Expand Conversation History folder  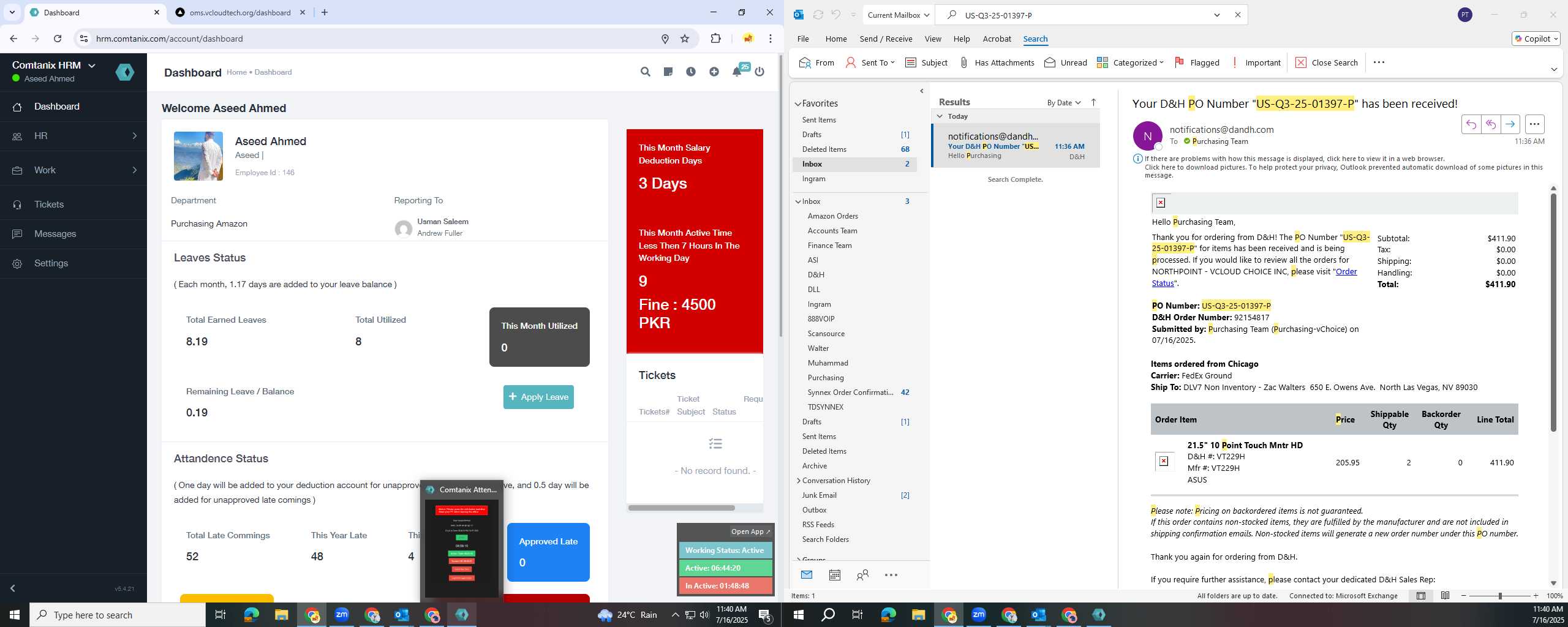click(798, 481)
